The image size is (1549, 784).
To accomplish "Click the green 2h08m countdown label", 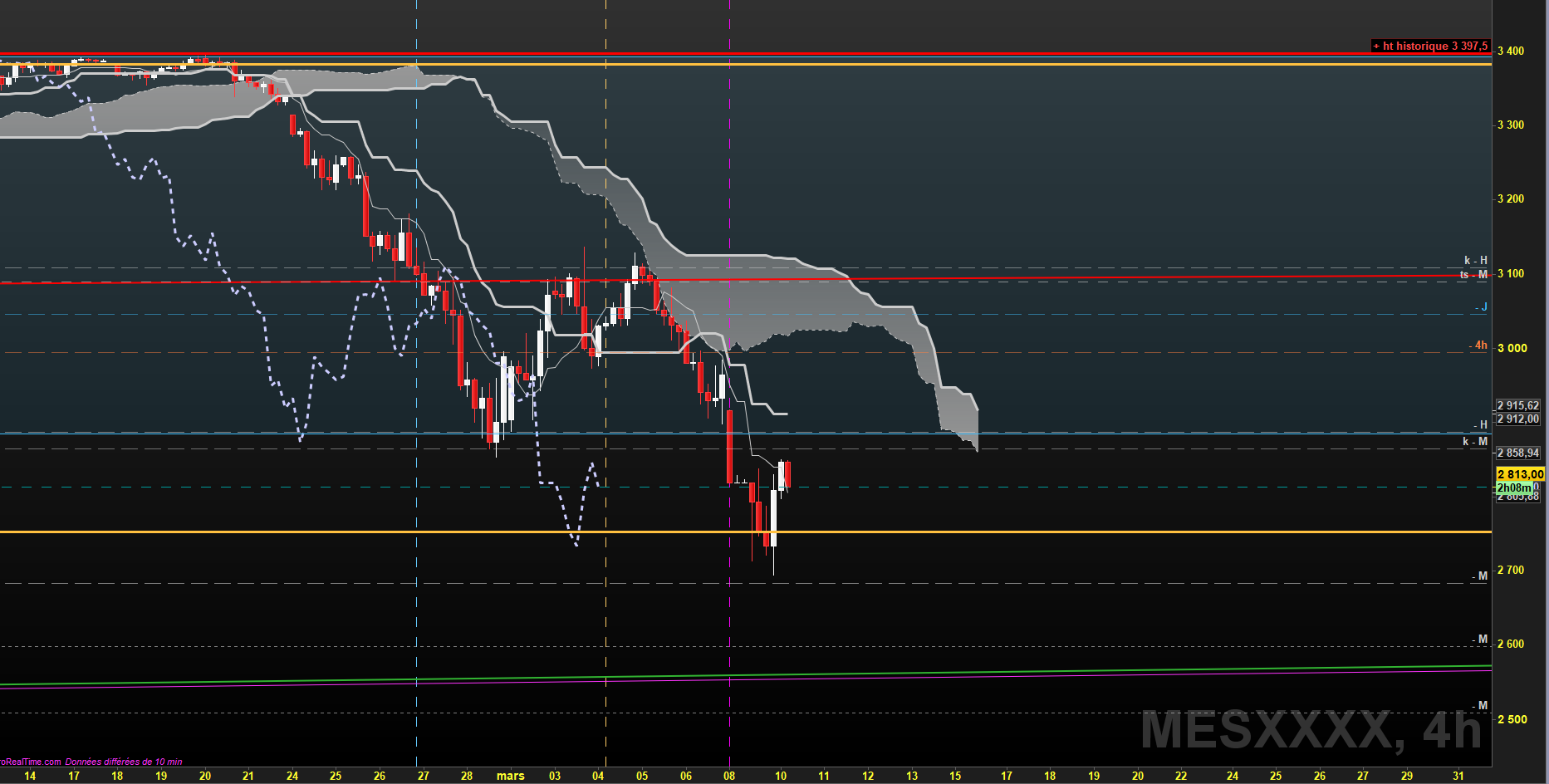I will [1514, 488].
